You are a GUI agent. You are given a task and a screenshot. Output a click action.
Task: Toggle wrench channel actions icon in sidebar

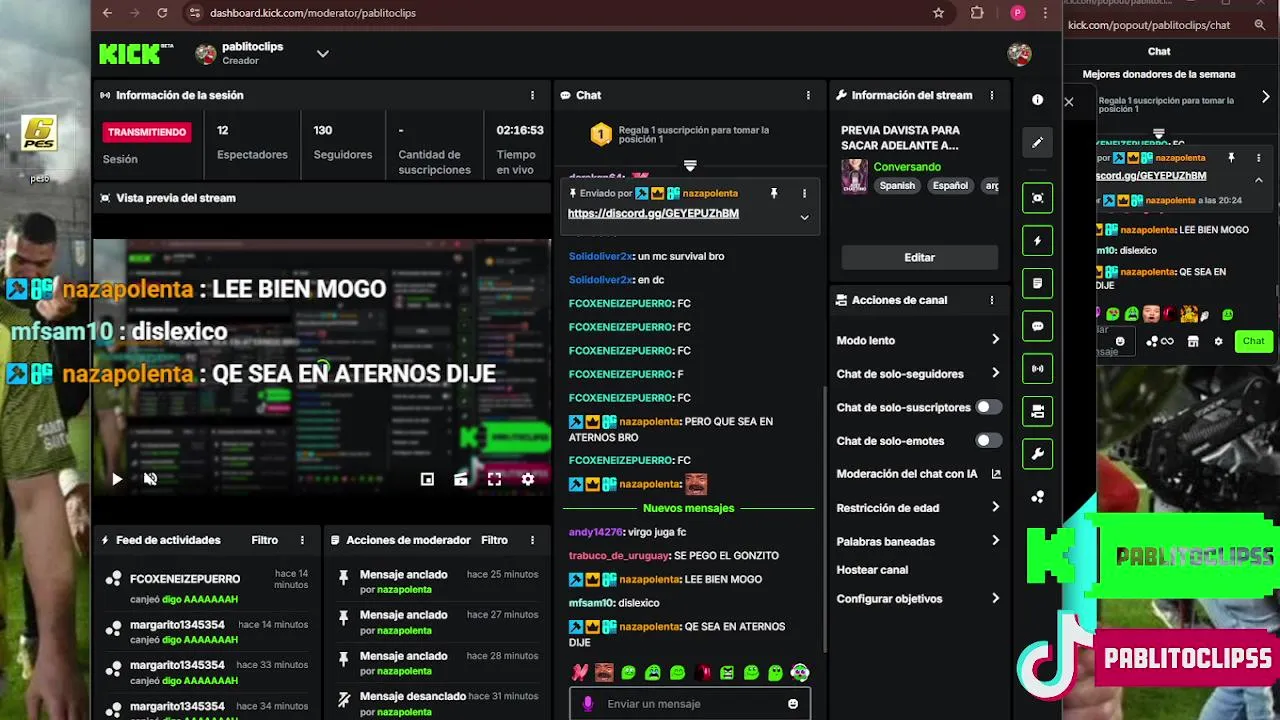click(1037, 455)
